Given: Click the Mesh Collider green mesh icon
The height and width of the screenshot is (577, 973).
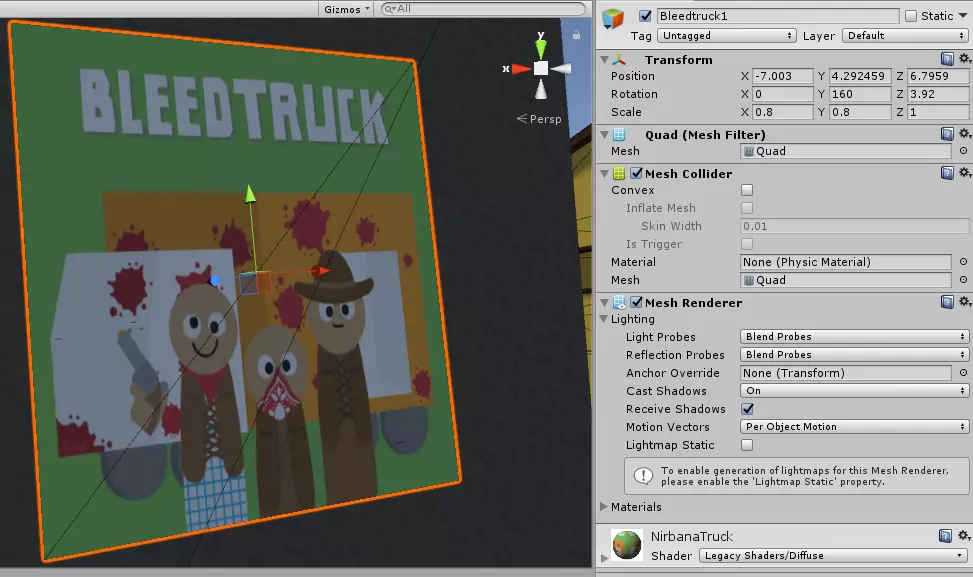Looking at the screenshot, I should [619, 174].
